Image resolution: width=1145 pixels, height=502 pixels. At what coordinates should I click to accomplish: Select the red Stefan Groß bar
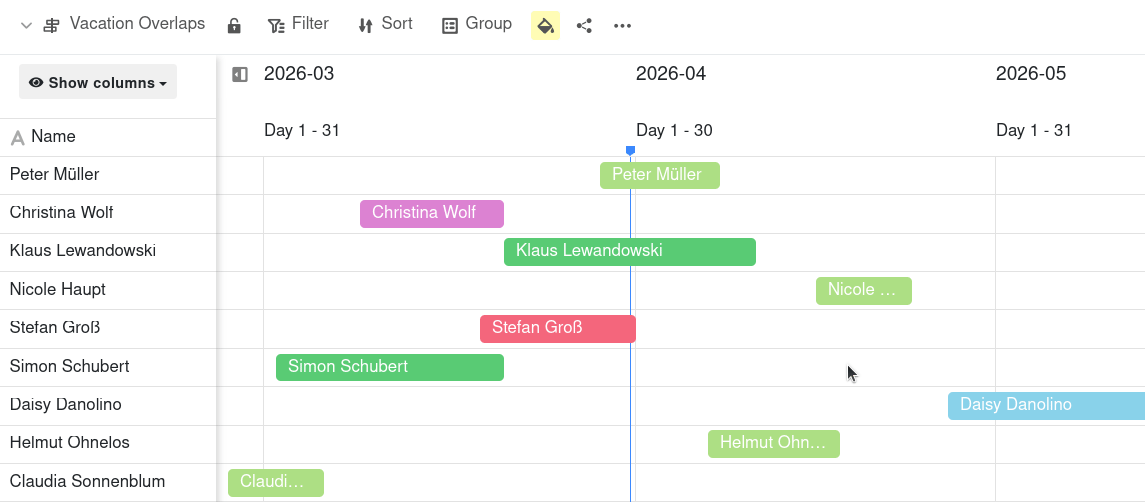tap(557, 328)
